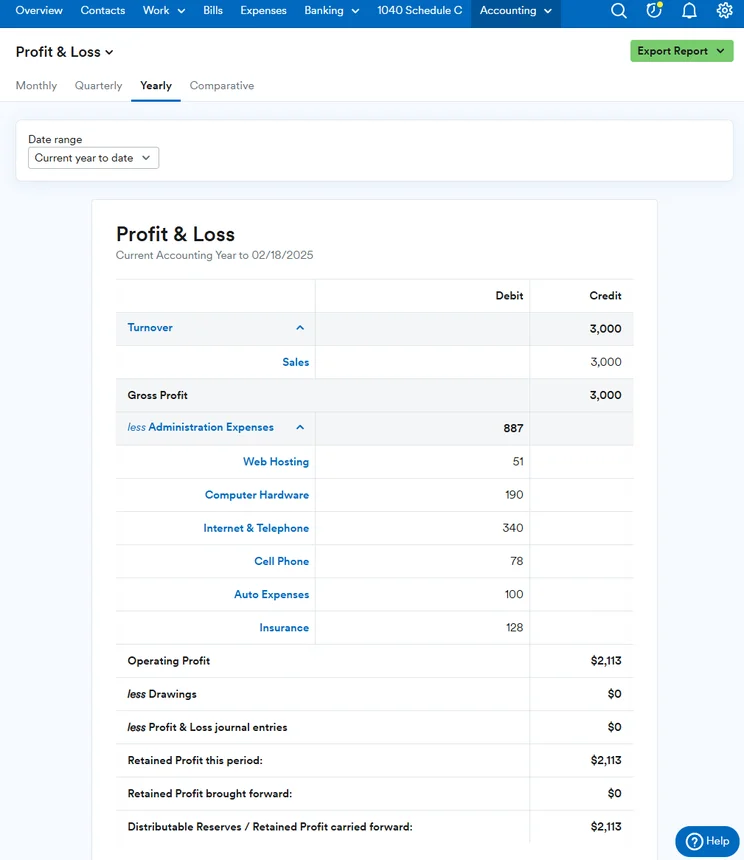This screenshot has width=744, height=860.
Task: Open the Computer Hardware account link
Action: [x=257, y=495]
